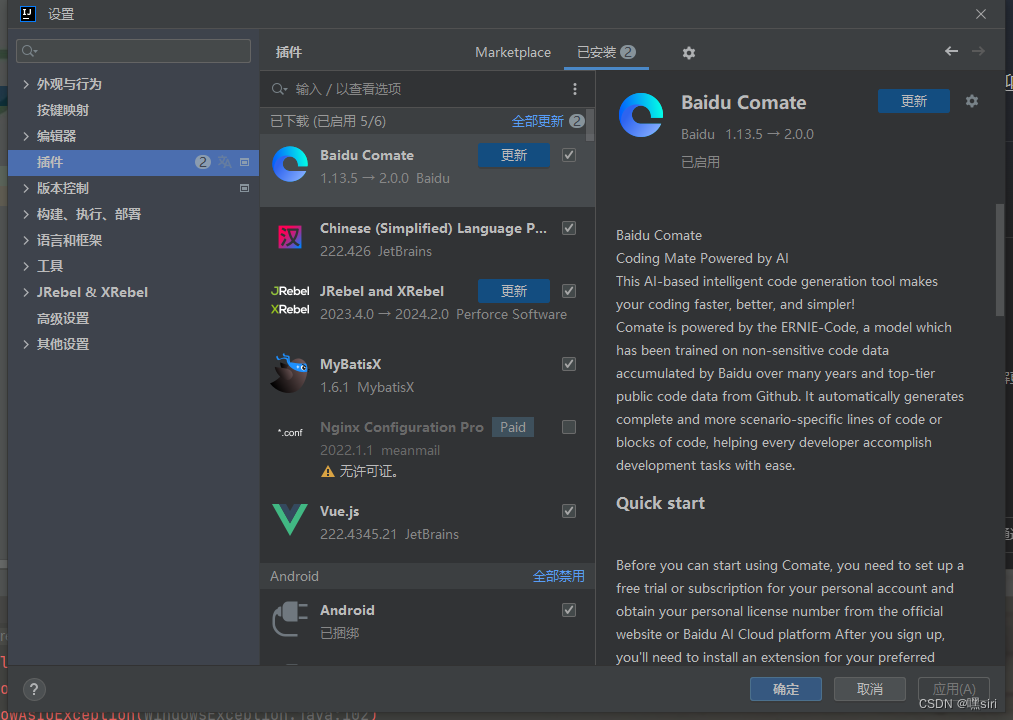Click the 应用(A) button
This screenshot has height=720, width=1013.
(x=954, y=689)
